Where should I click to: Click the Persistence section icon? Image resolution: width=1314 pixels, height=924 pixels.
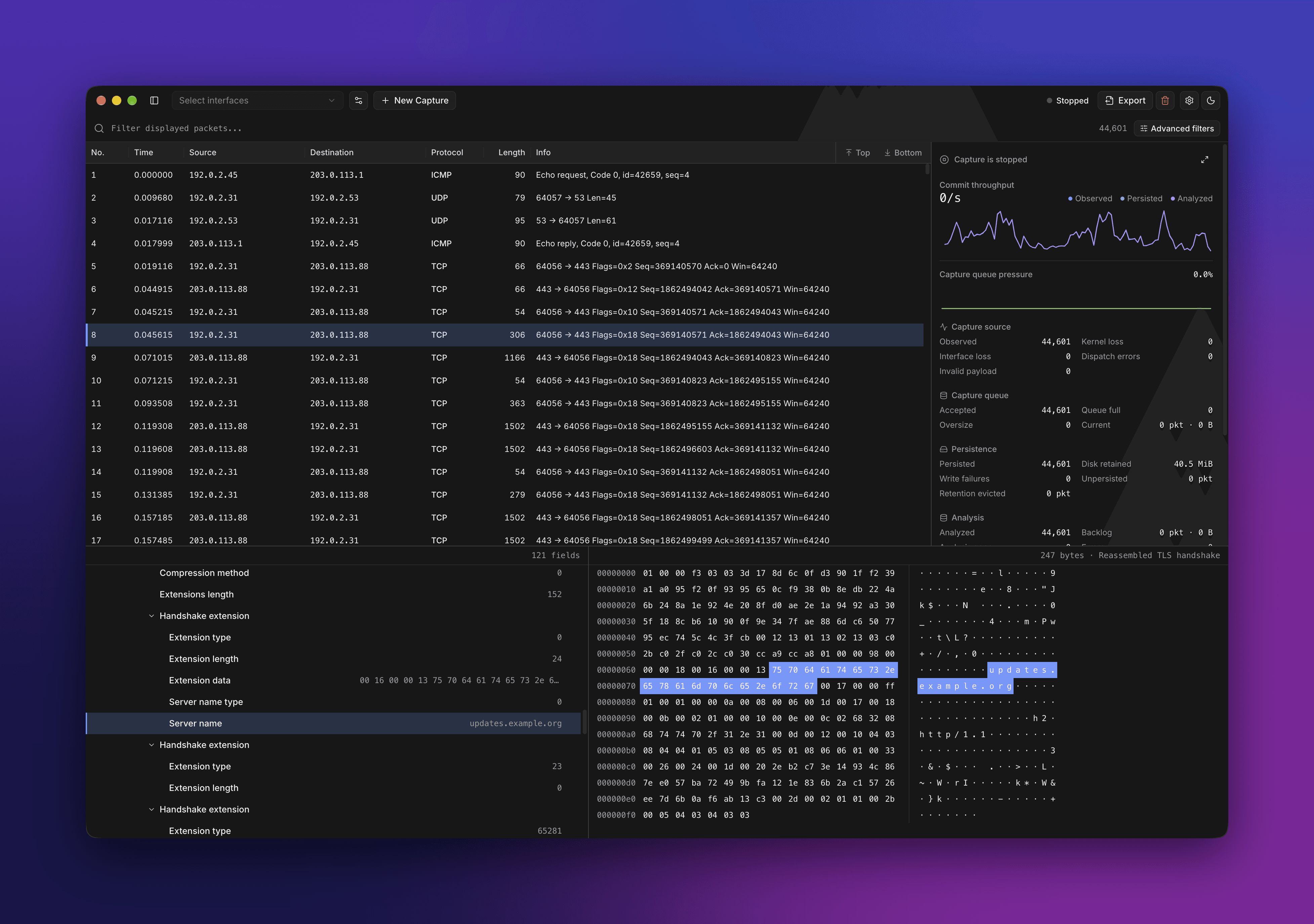pos(944,449)
